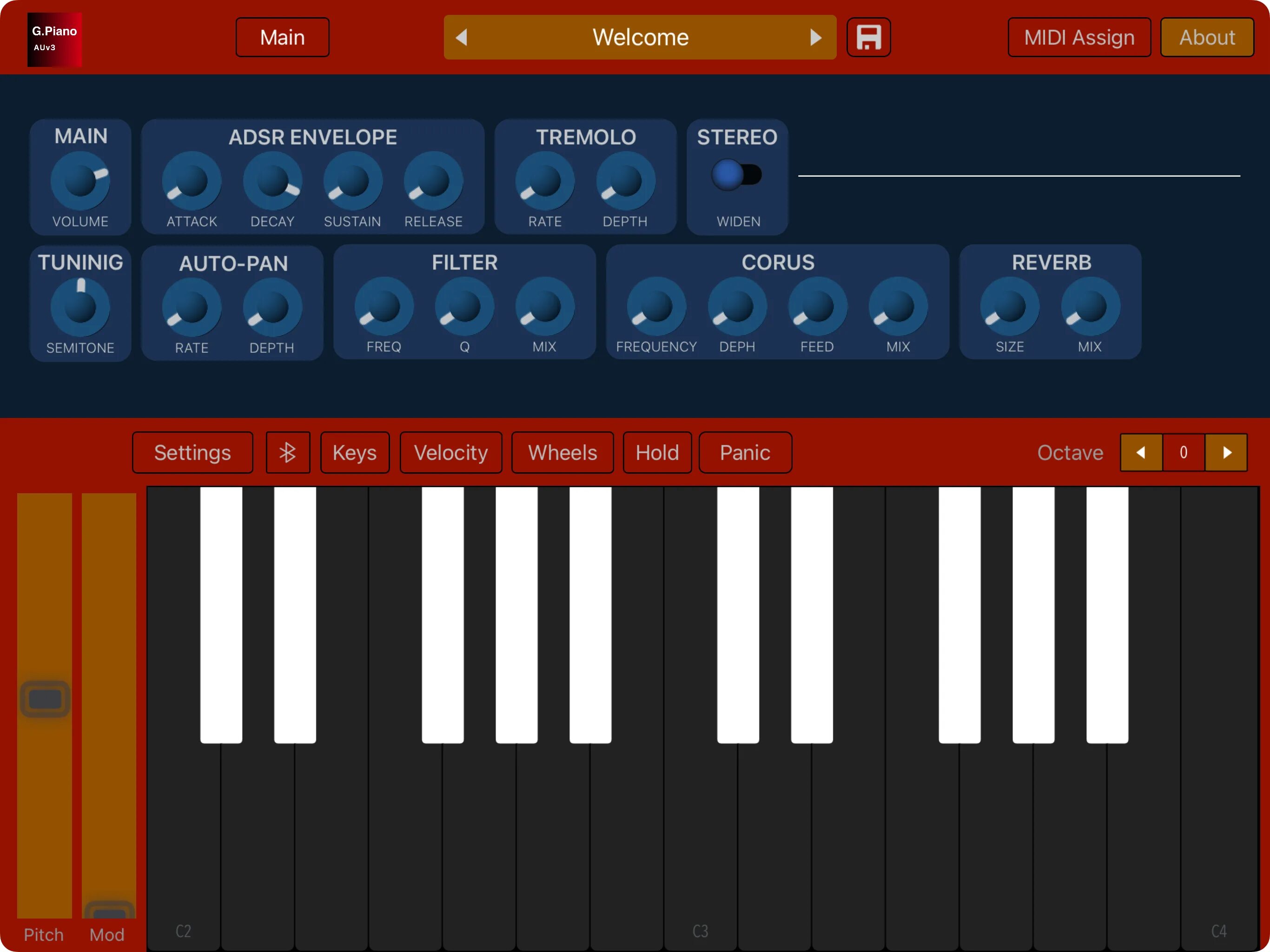Go to next preset with right arrow
Image resolution: width=1270 pixels, height=952 pixels.
click(815, 37)
